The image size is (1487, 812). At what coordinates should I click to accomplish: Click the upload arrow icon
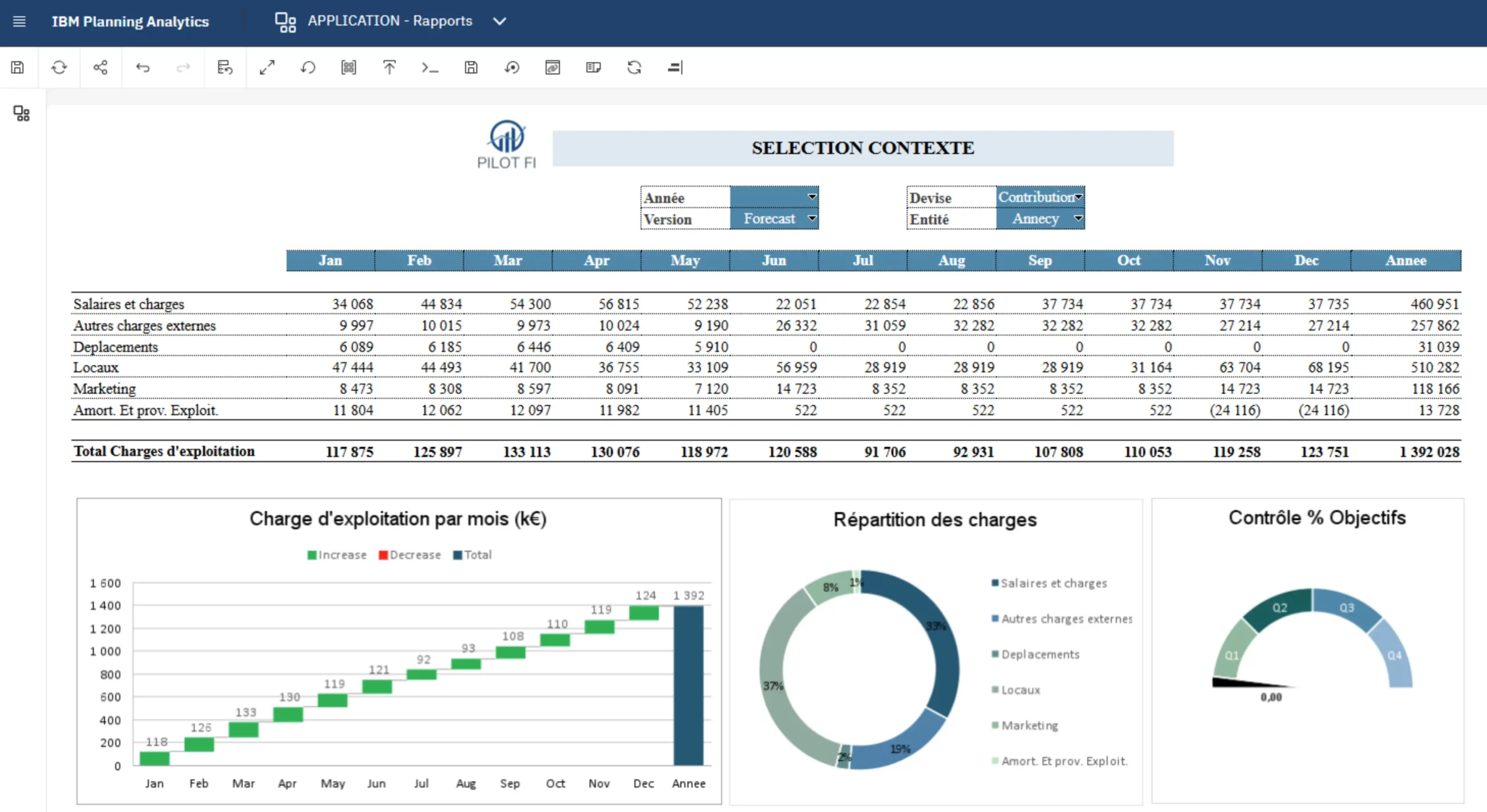[x=389, y=67]
